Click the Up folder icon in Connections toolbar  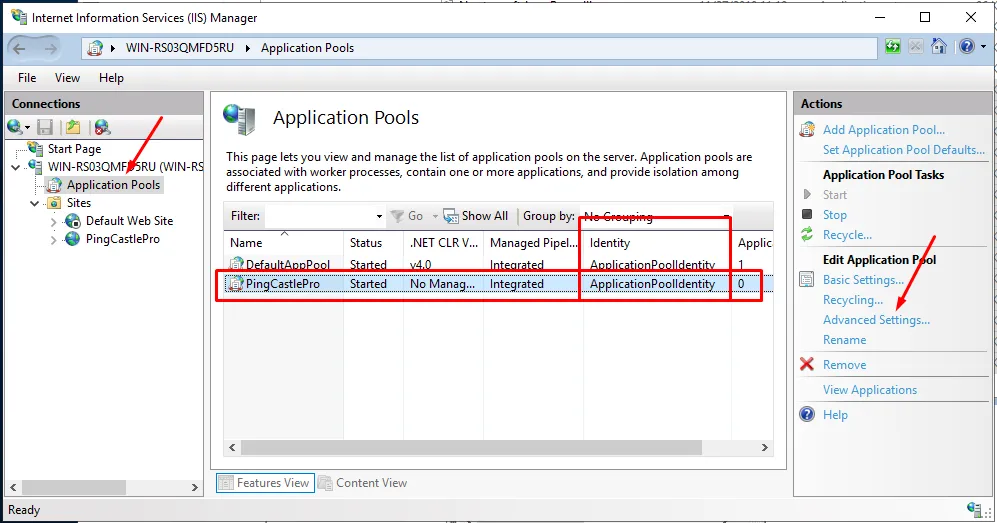(x=73, y=127)
